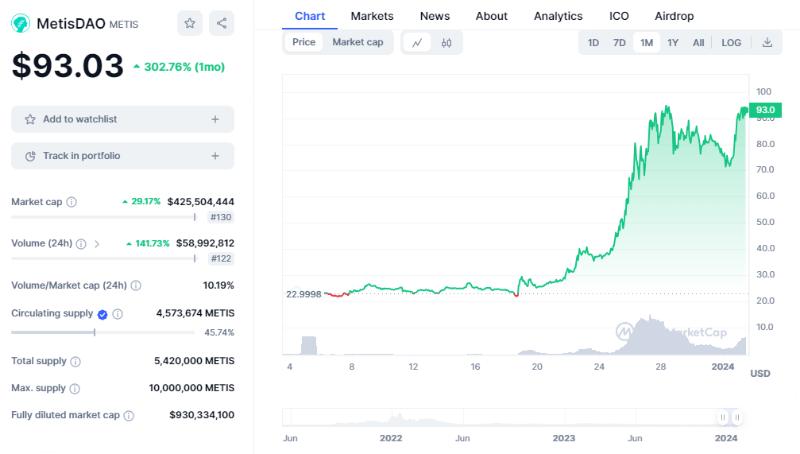Click Market cap info icon
The height and width of the screenshot is (454, 800).
click(71, 202)
